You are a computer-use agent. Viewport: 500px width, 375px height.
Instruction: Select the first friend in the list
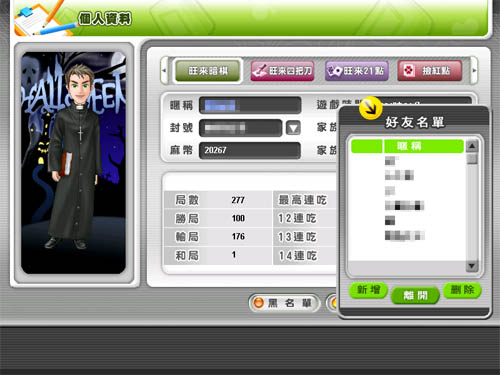(407, 161)
